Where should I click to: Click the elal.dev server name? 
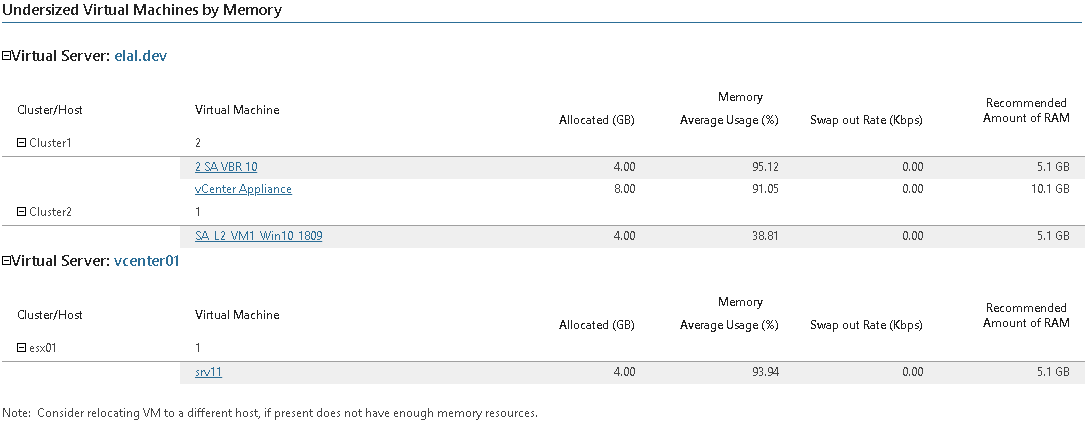[x=141, y=57]
